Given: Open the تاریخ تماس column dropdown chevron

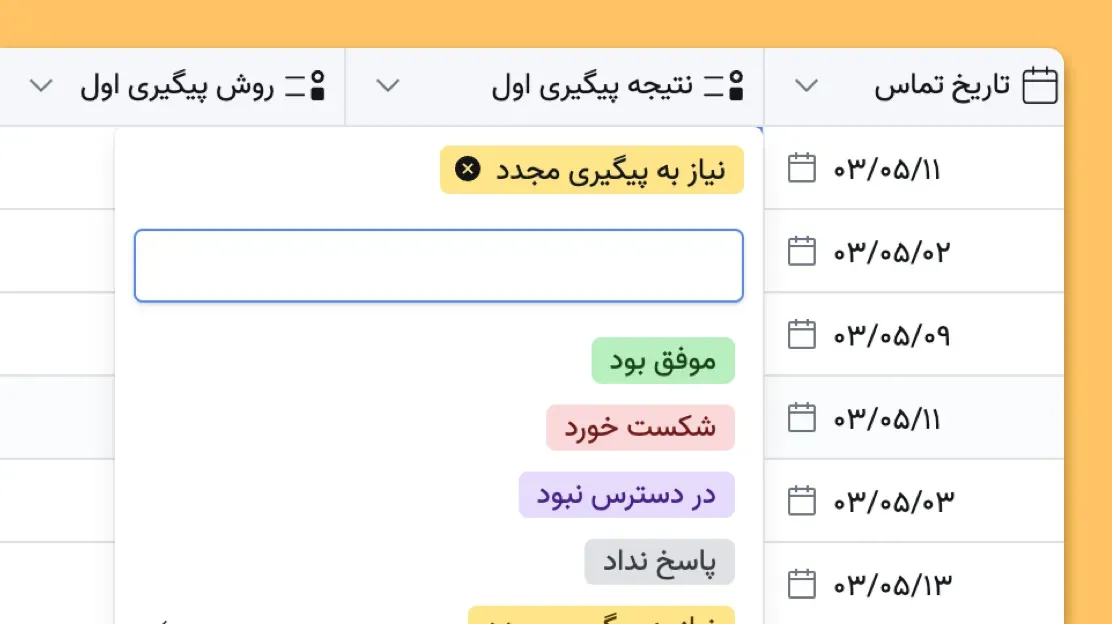Looking at the screenshot, I should point(804,86).
